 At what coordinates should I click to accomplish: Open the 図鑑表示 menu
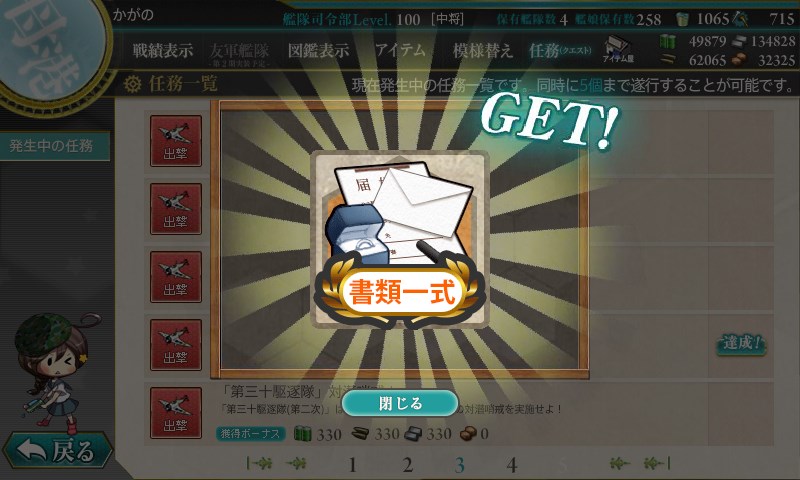point(318,50)
